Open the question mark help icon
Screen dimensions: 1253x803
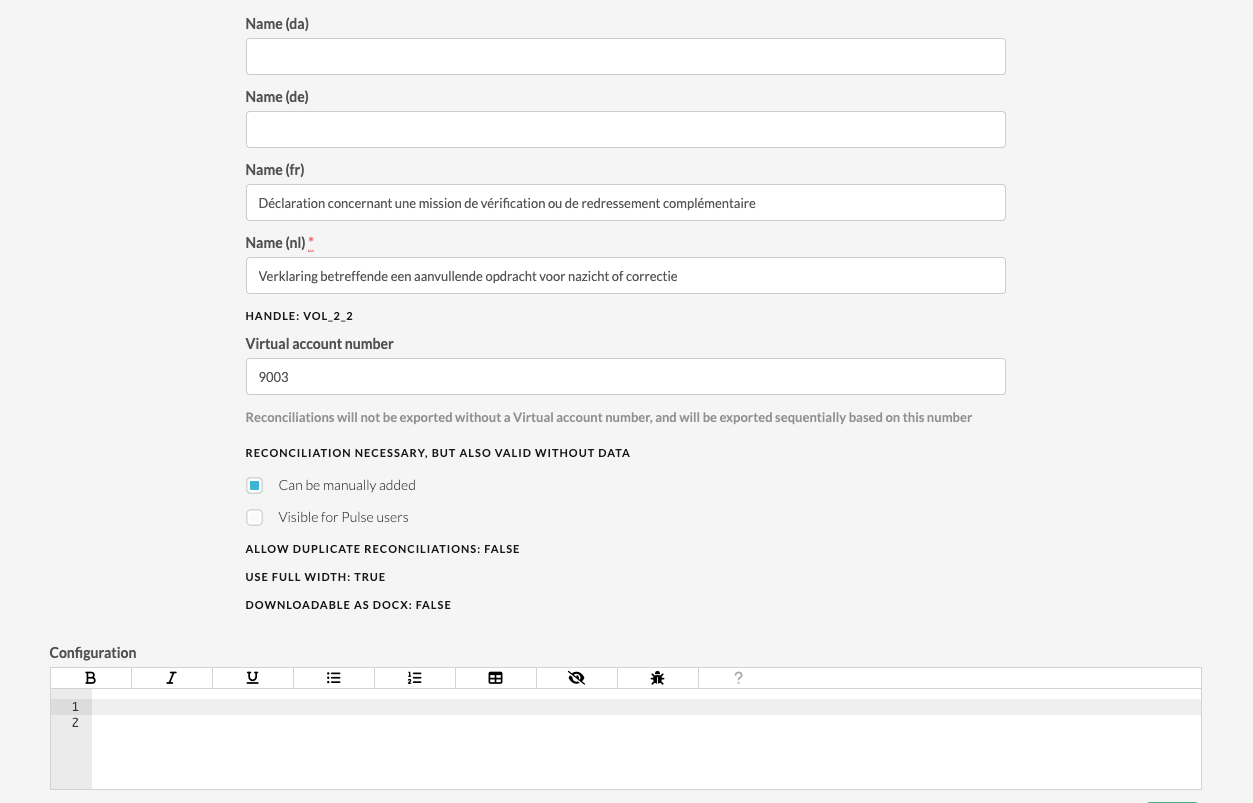coord(739,678)
